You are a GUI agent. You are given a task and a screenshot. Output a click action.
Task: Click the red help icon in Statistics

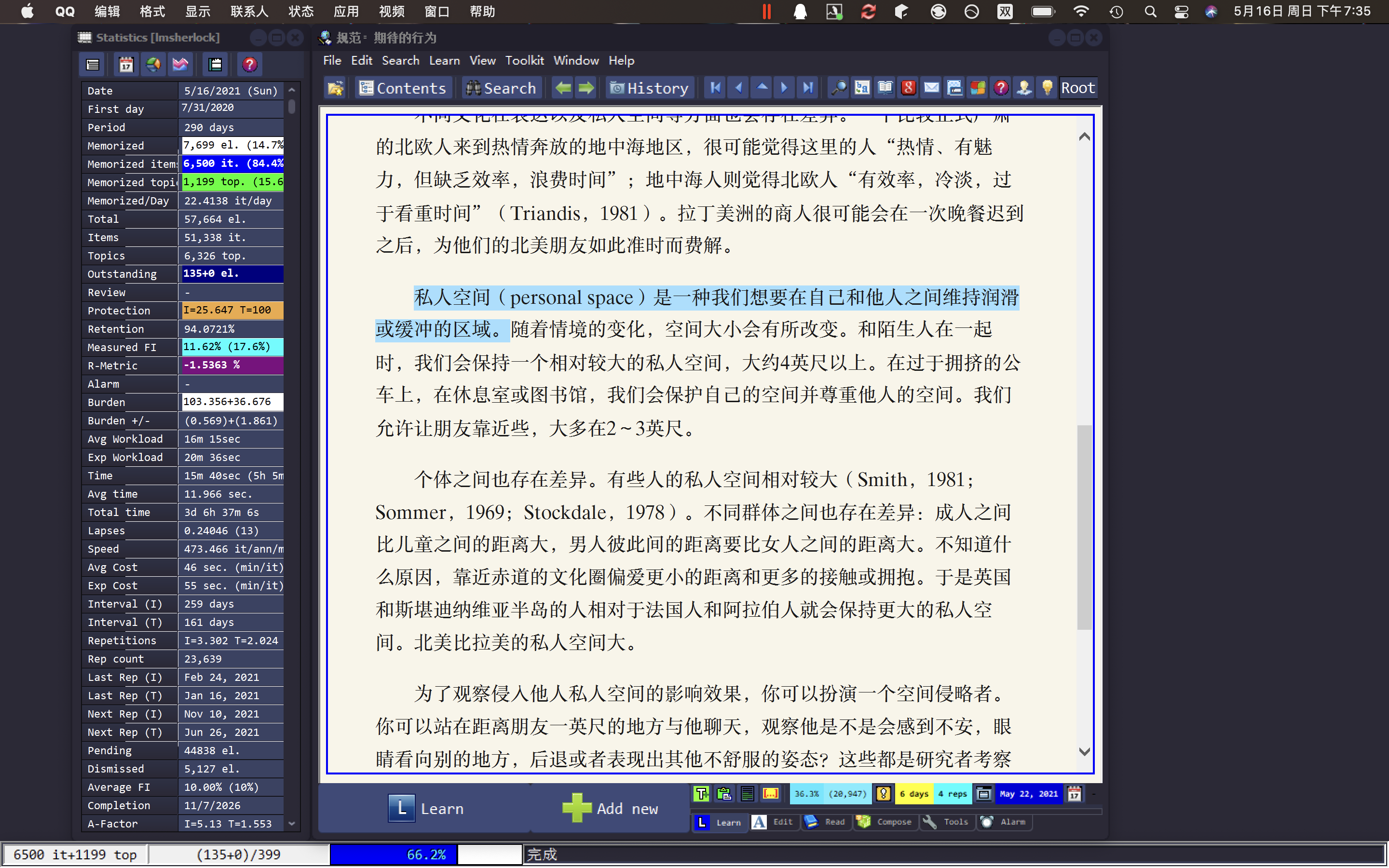click(x=249, y=65)
